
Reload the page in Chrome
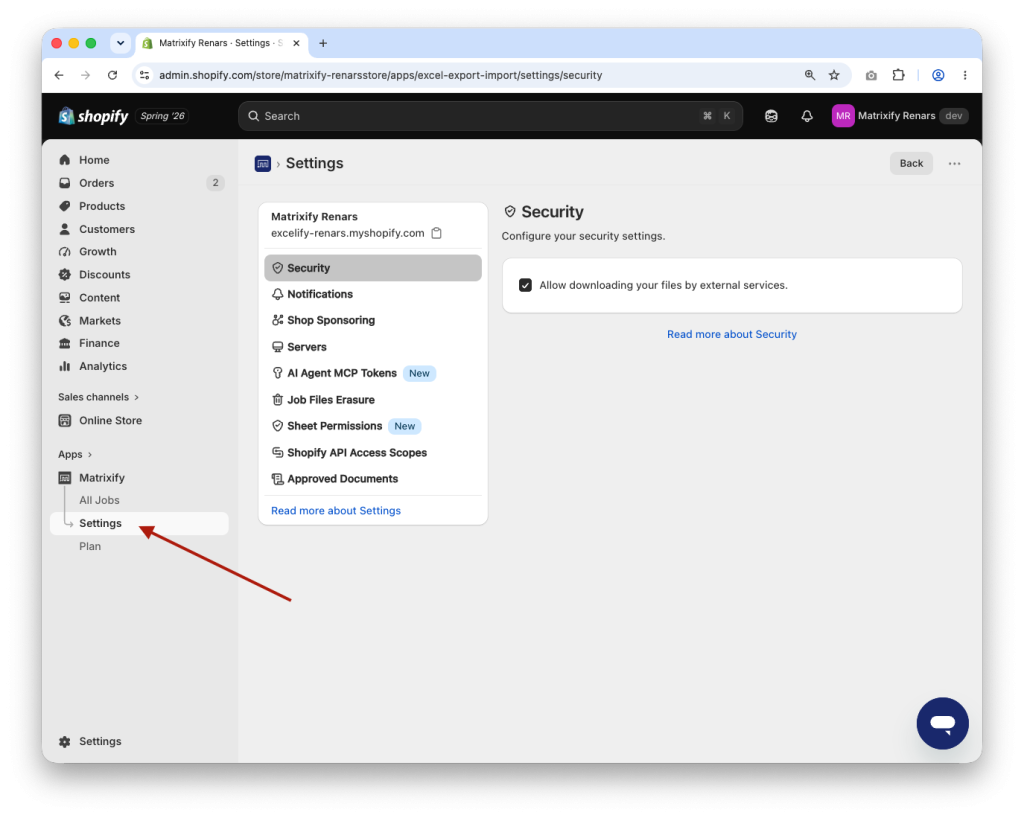click(x=112, y=75)
